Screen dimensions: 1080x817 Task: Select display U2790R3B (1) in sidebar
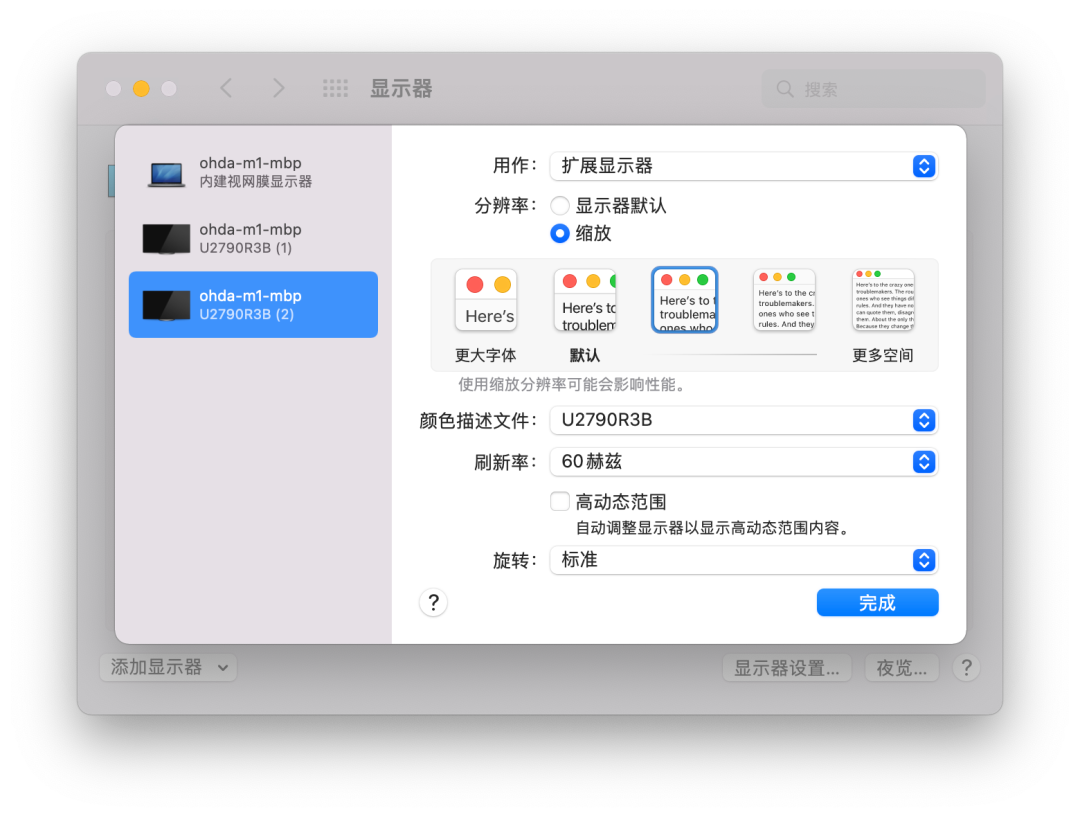click(253, 238)
